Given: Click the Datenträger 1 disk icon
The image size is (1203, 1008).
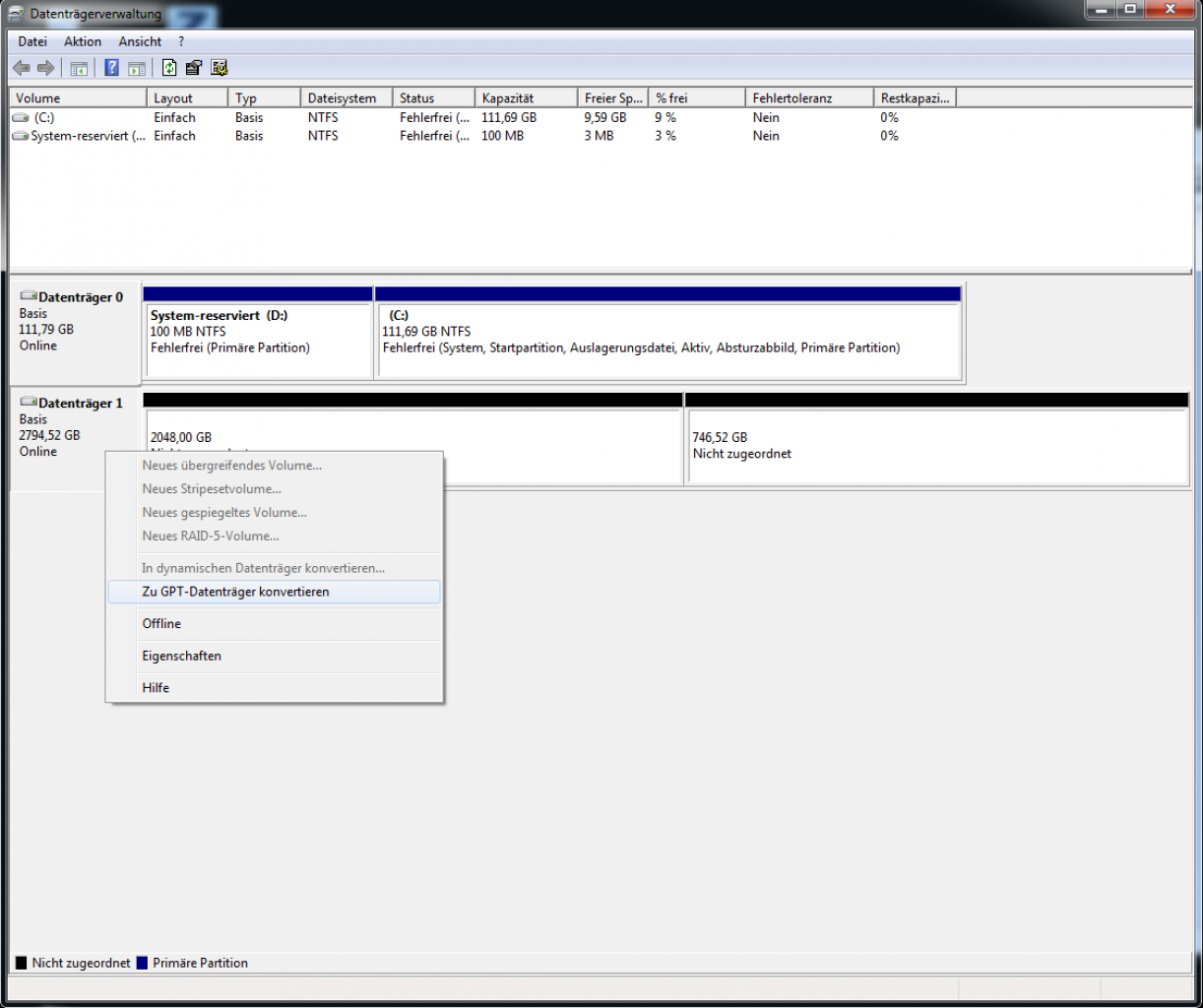Looking at the screenshot, I should [29, 403].
